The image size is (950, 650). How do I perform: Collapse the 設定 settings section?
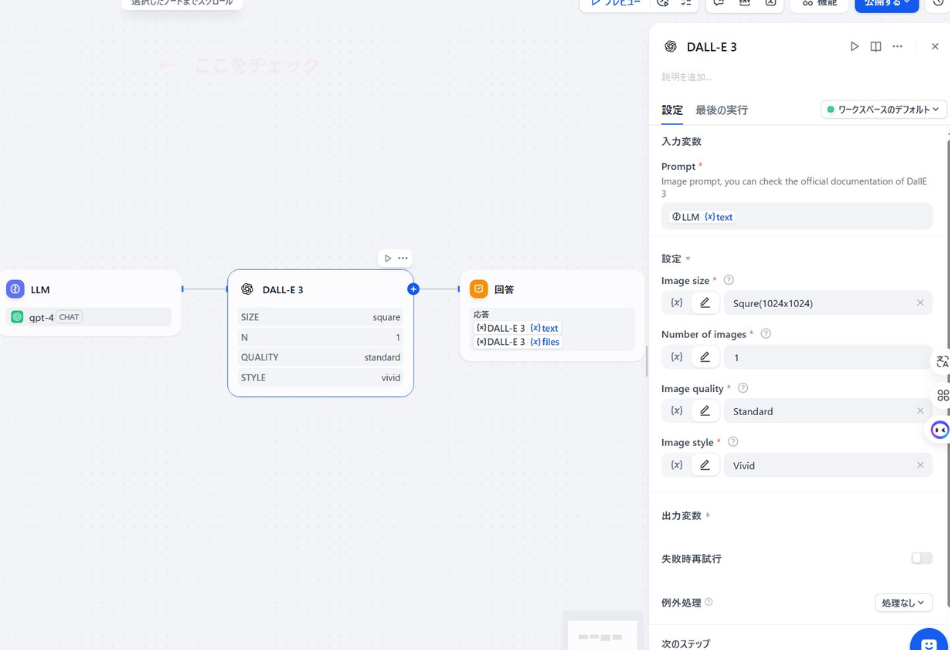[x=674, y=258]
